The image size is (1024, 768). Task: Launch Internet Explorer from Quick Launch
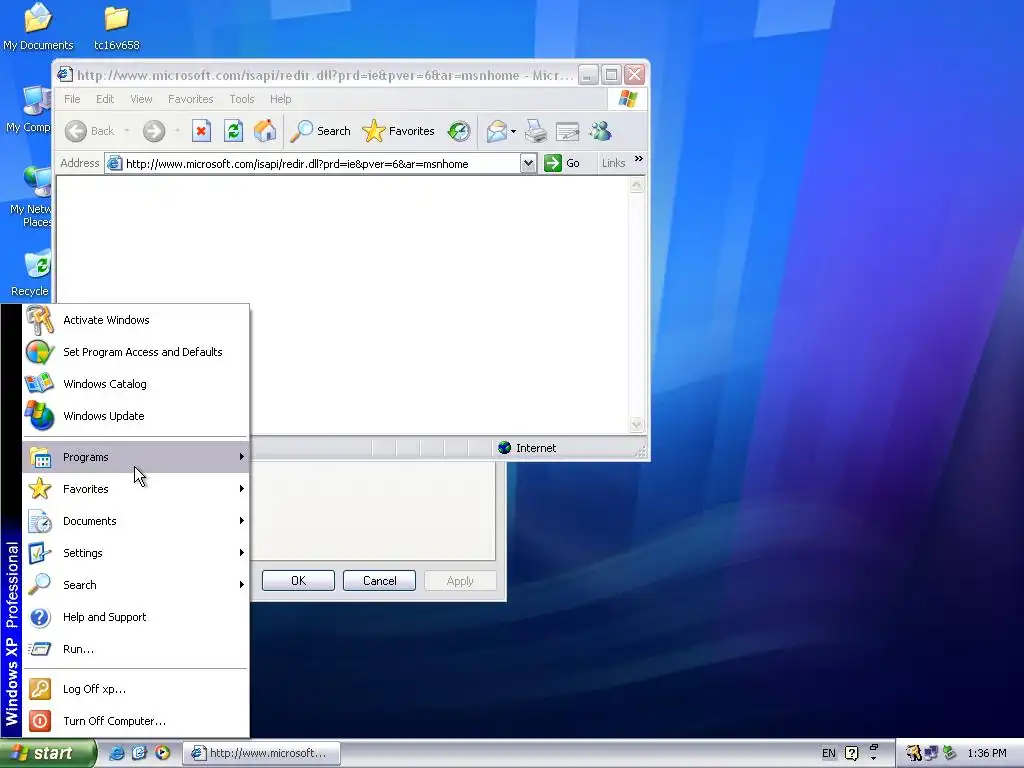tap(116, 753)
